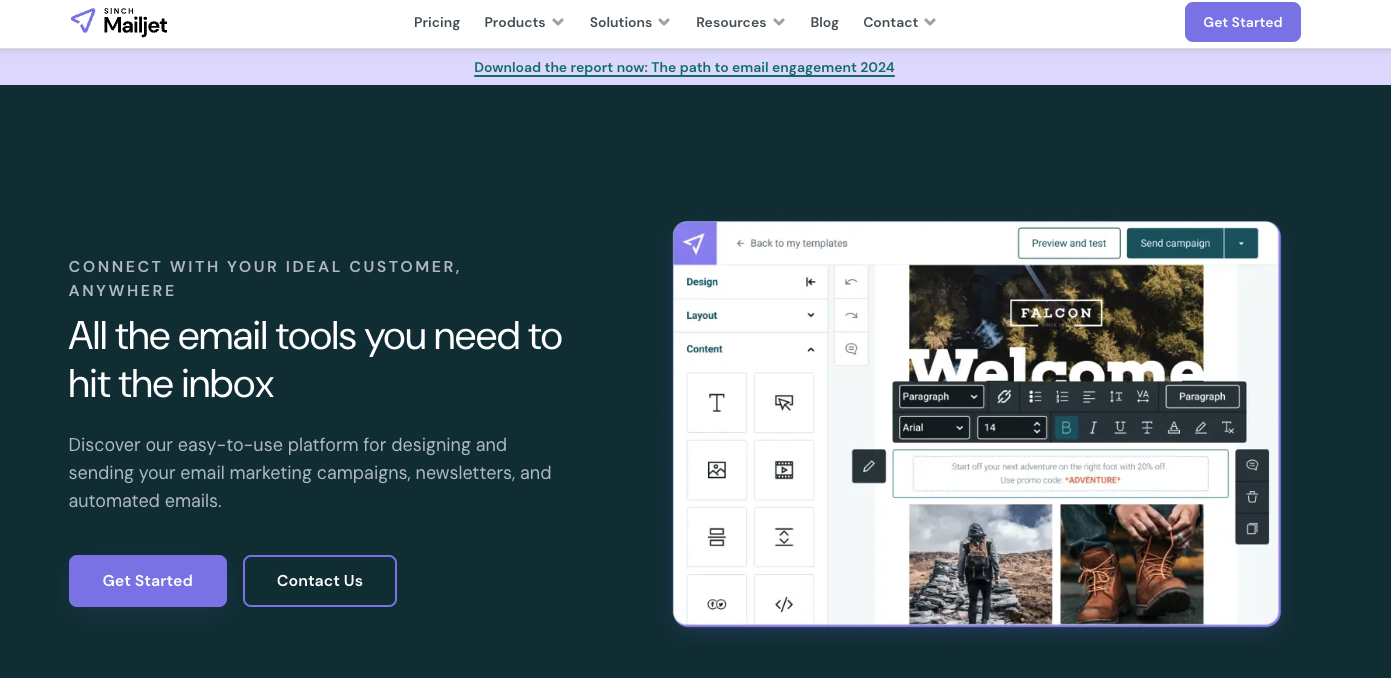This screenshot has width=1391, height=678.
Task: Add comment on the selected block
Action: click(x=1252, y=465)
